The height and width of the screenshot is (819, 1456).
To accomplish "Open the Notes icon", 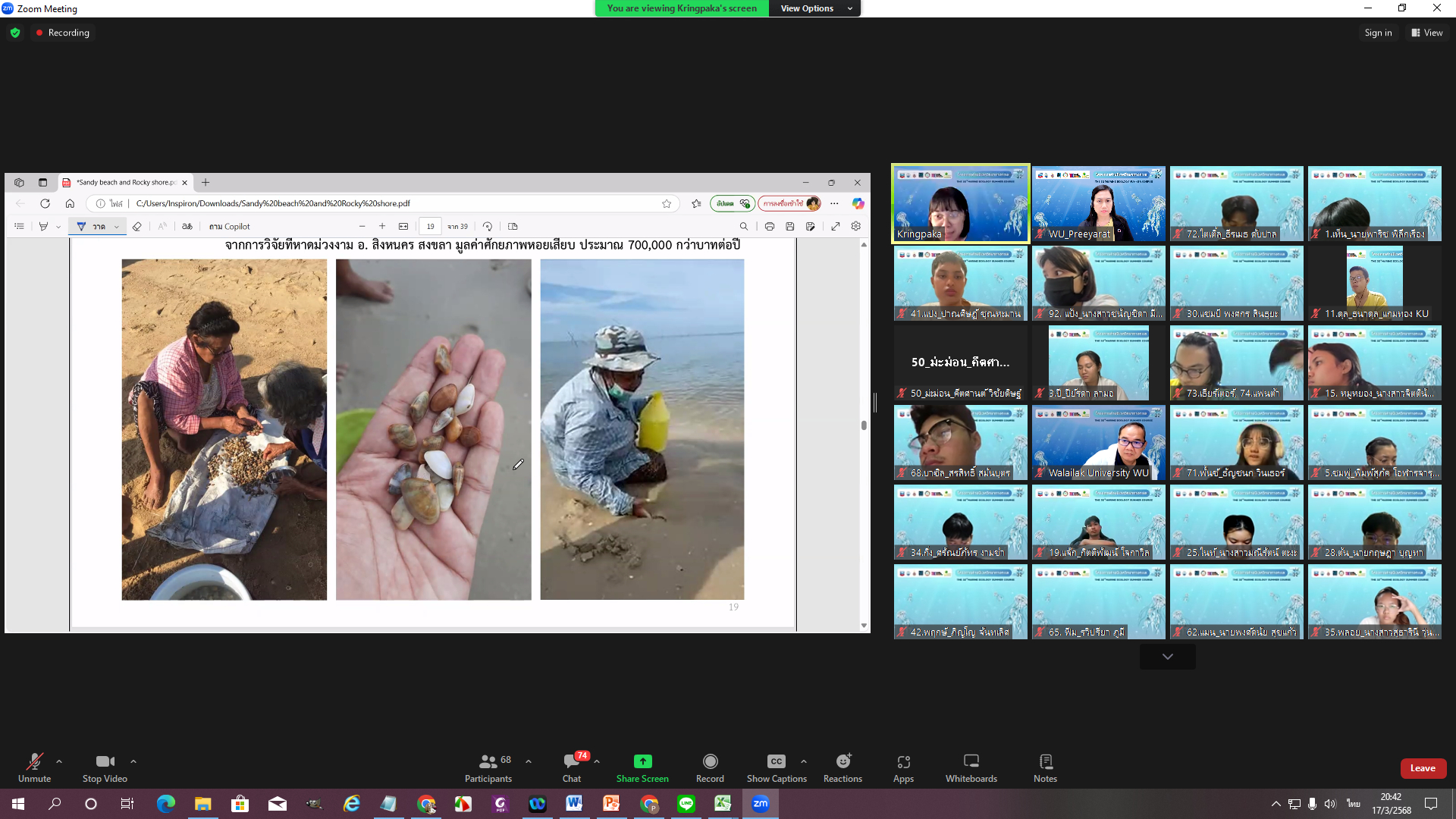I will tap(1045, 766).
